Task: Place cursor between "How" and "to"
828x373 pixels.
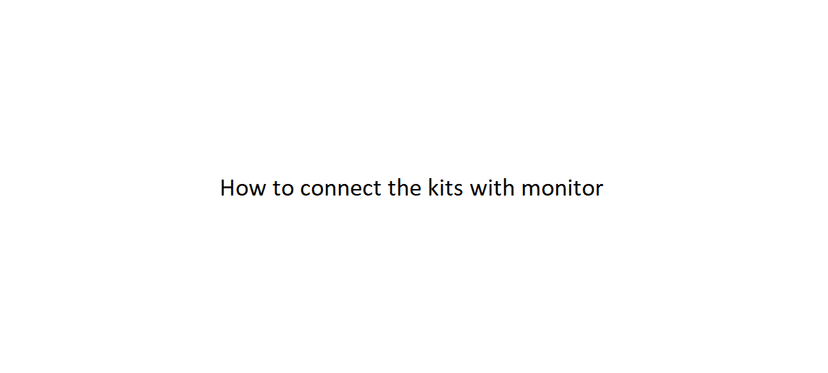Action: click(x=269, y=188)
